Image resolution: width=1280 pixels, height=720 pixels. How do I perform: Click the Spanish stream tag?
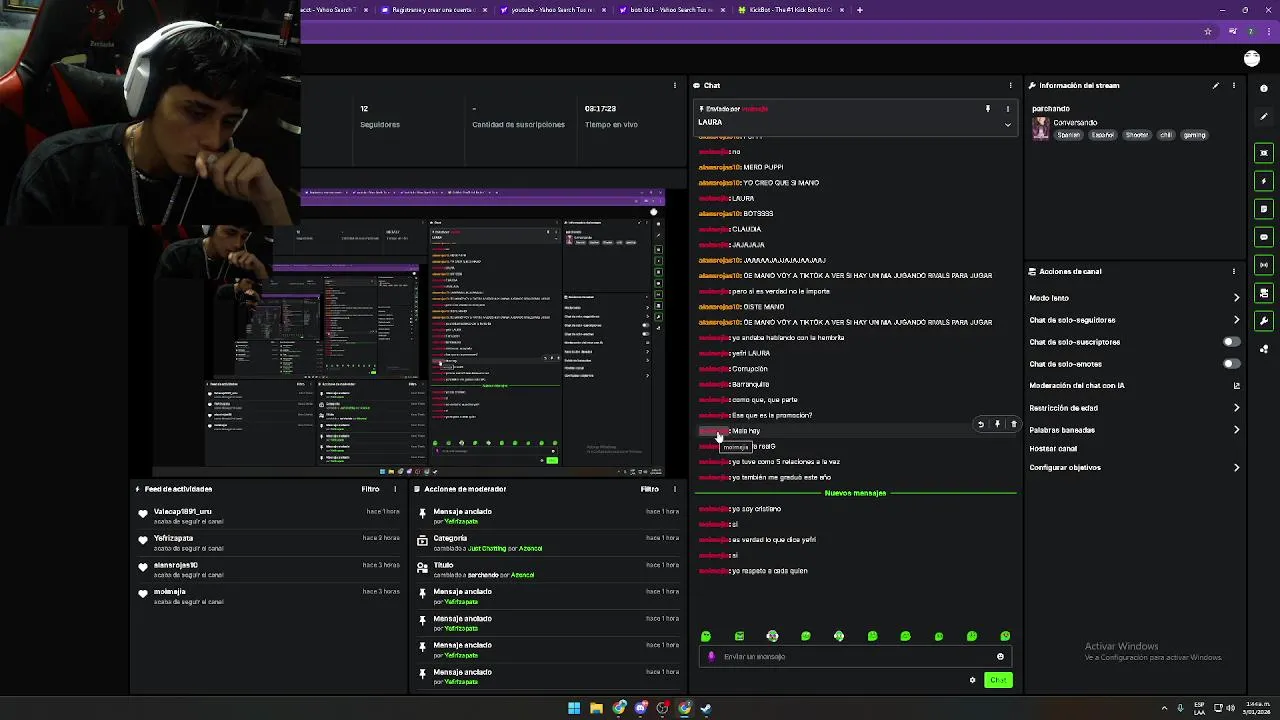1069,135
